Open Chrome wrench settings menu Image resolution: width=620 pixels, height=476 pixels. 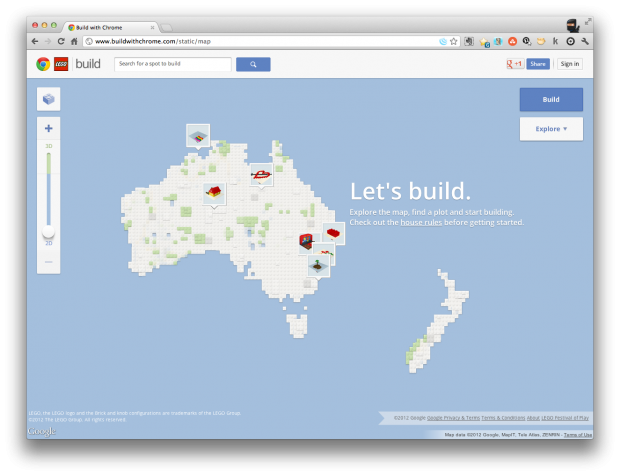coord(585,41)
